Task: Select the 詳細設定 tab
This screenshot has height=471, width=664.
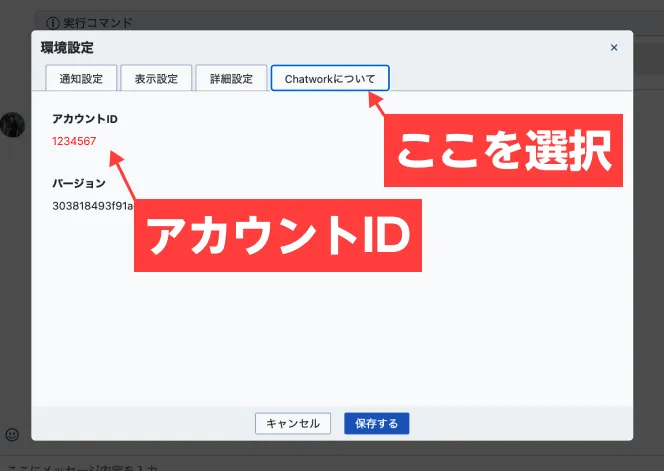Action: (231, 78)
